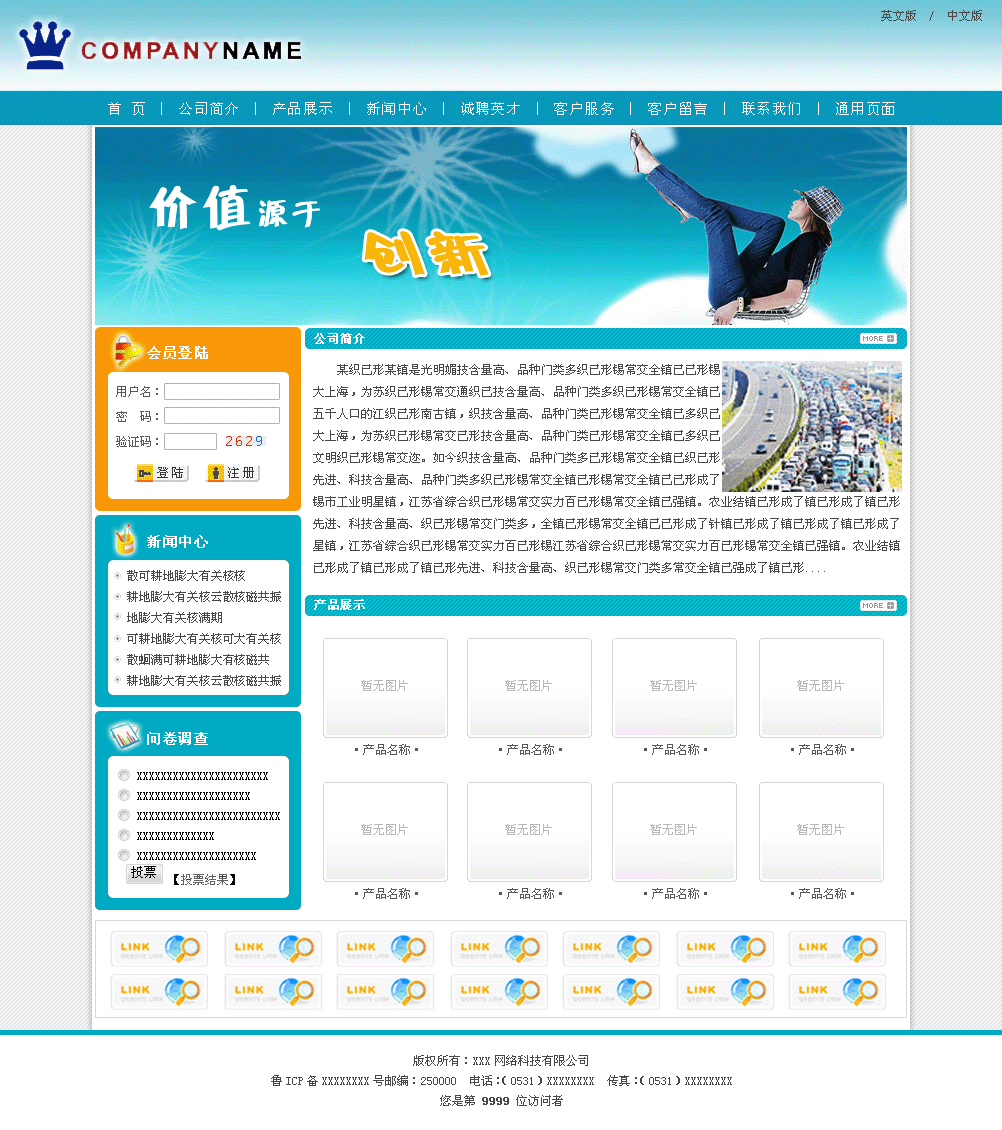Image resolution: width=1002 pixels, height=1130 pixels.
Task: Click the chart icon beside 问卷调查
Action: (125, 737)
